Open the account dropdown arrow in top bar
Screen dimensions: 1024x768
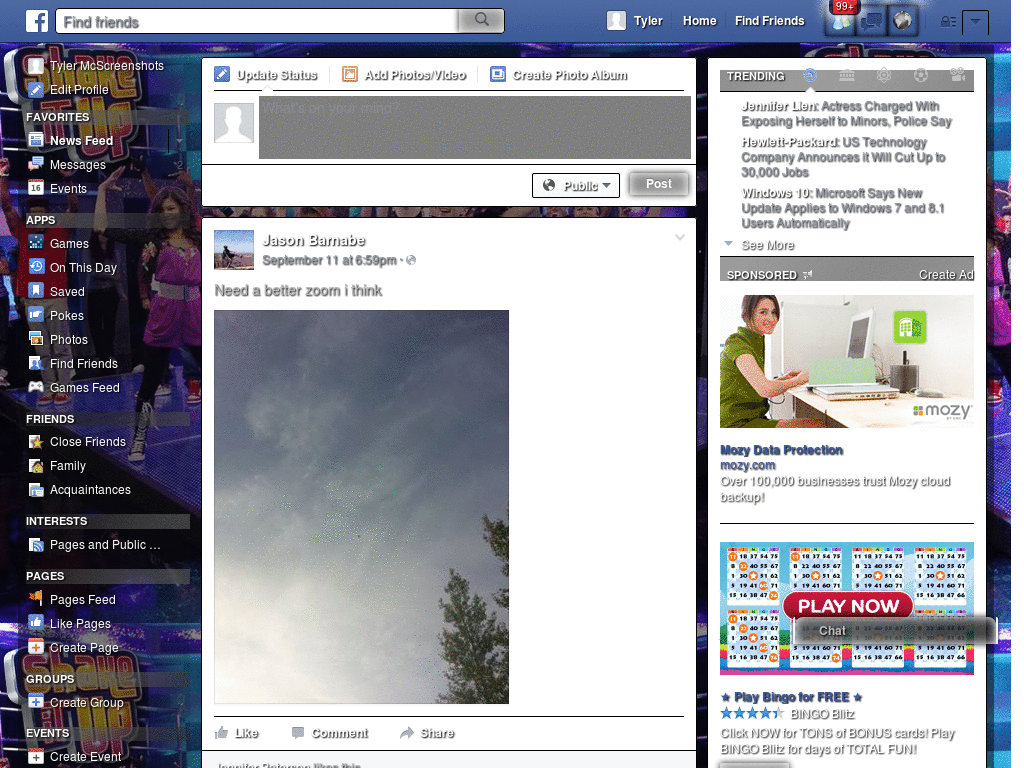pos(975,22)
